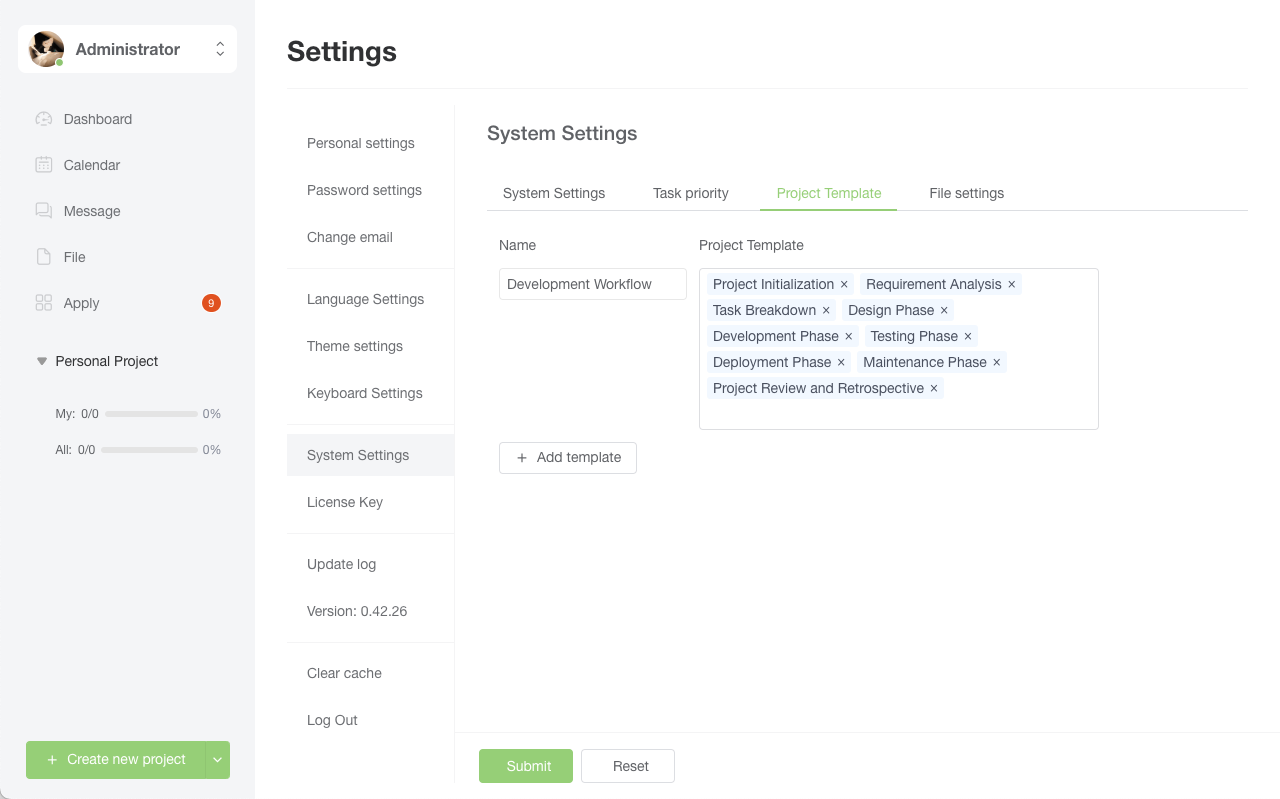Open Theme settings in settings menu
The height and width of the screenshot is (799, 1280).
click(355, 346)
